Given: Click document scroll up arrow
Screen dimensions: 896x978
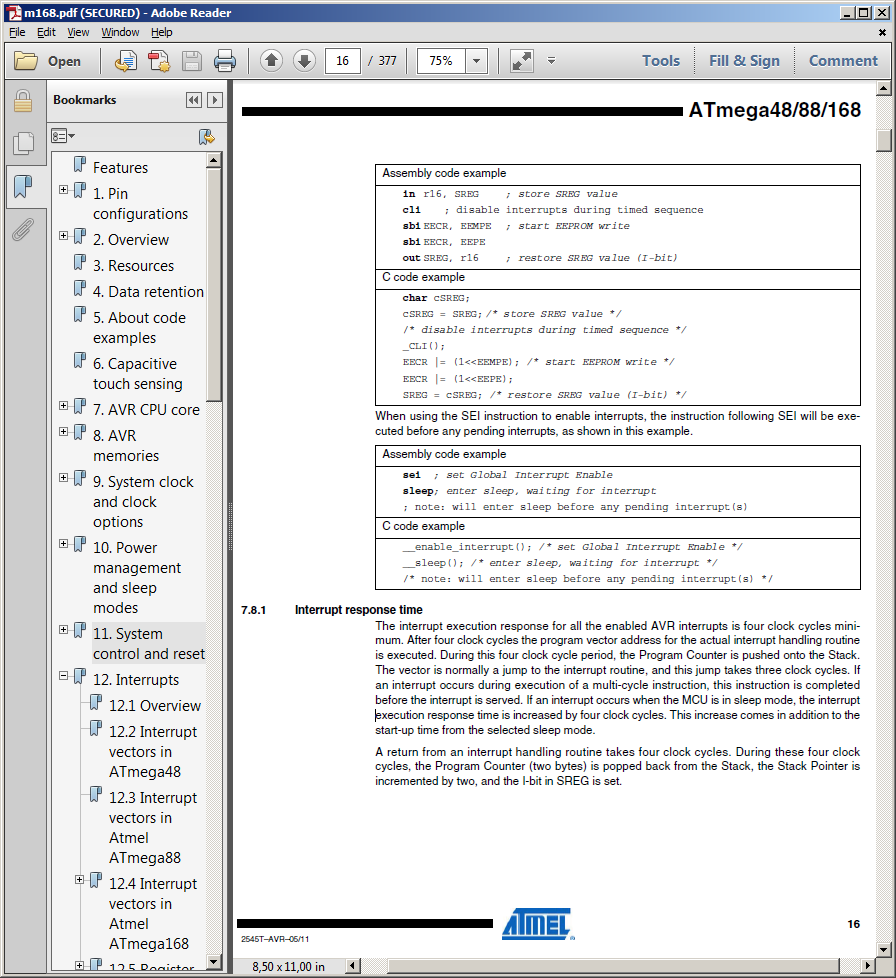Looking at the screenshot, I should [x=884, y=89].
